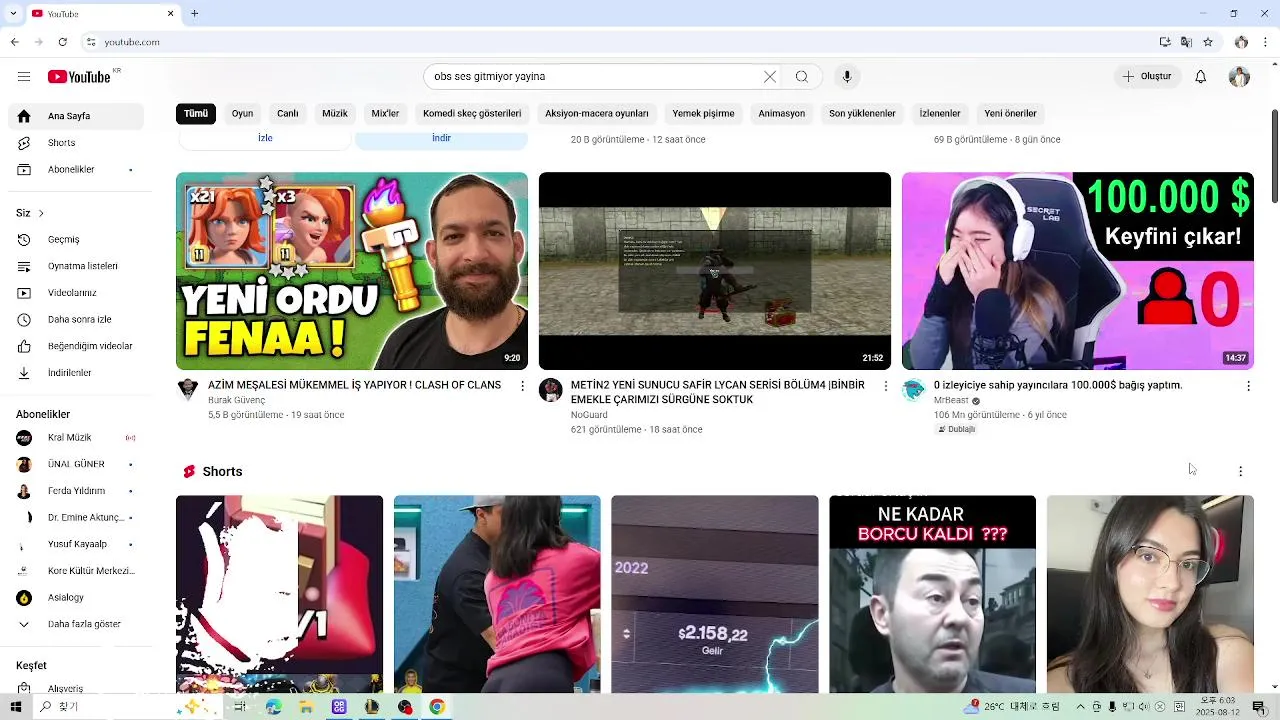The height and width of the screenshot is (720, 1280).
Task: Open Daha sonra izle list
Action: tap(76, 320)
